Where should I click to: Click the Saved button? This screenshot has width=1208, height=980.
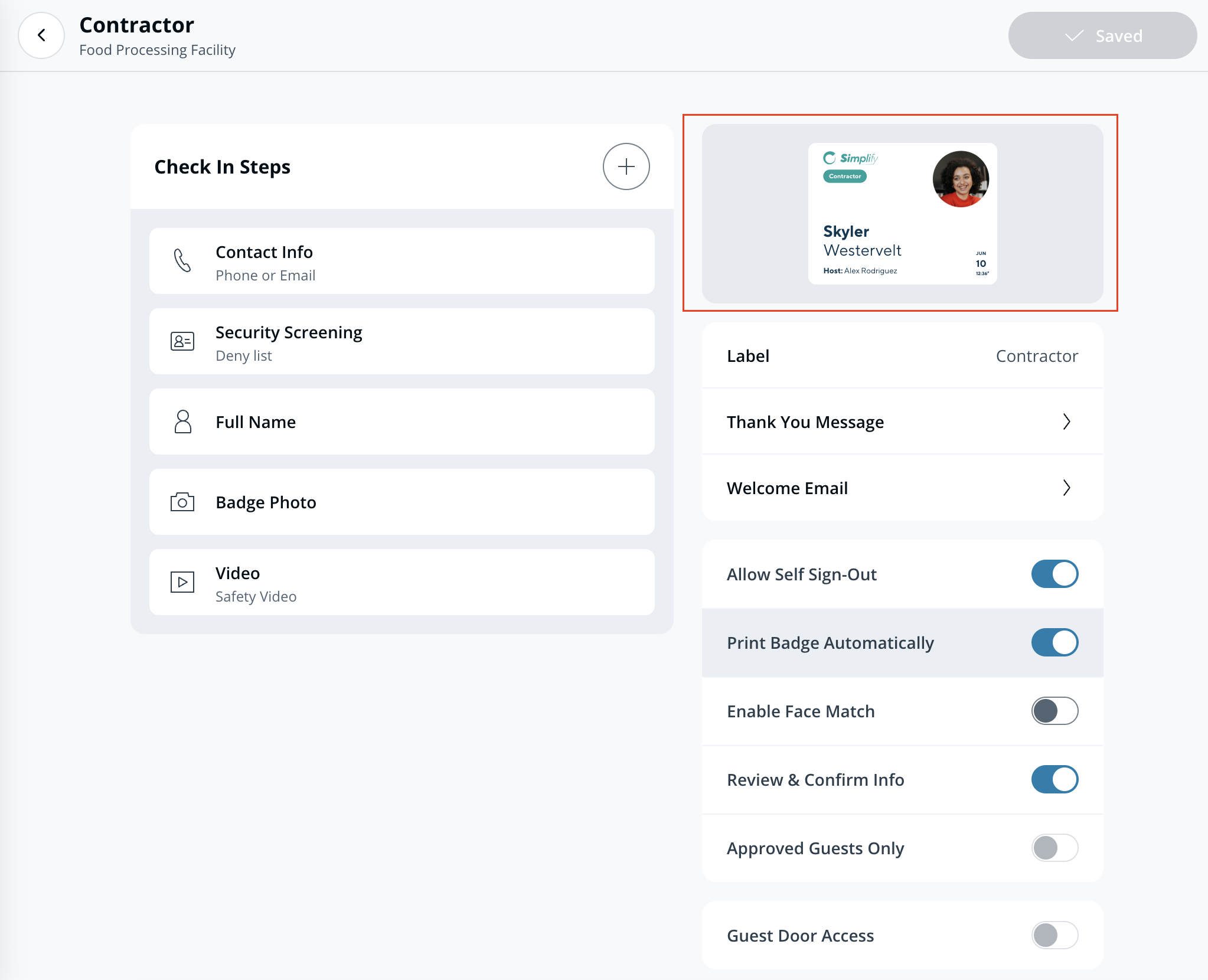click(1102, 35)
